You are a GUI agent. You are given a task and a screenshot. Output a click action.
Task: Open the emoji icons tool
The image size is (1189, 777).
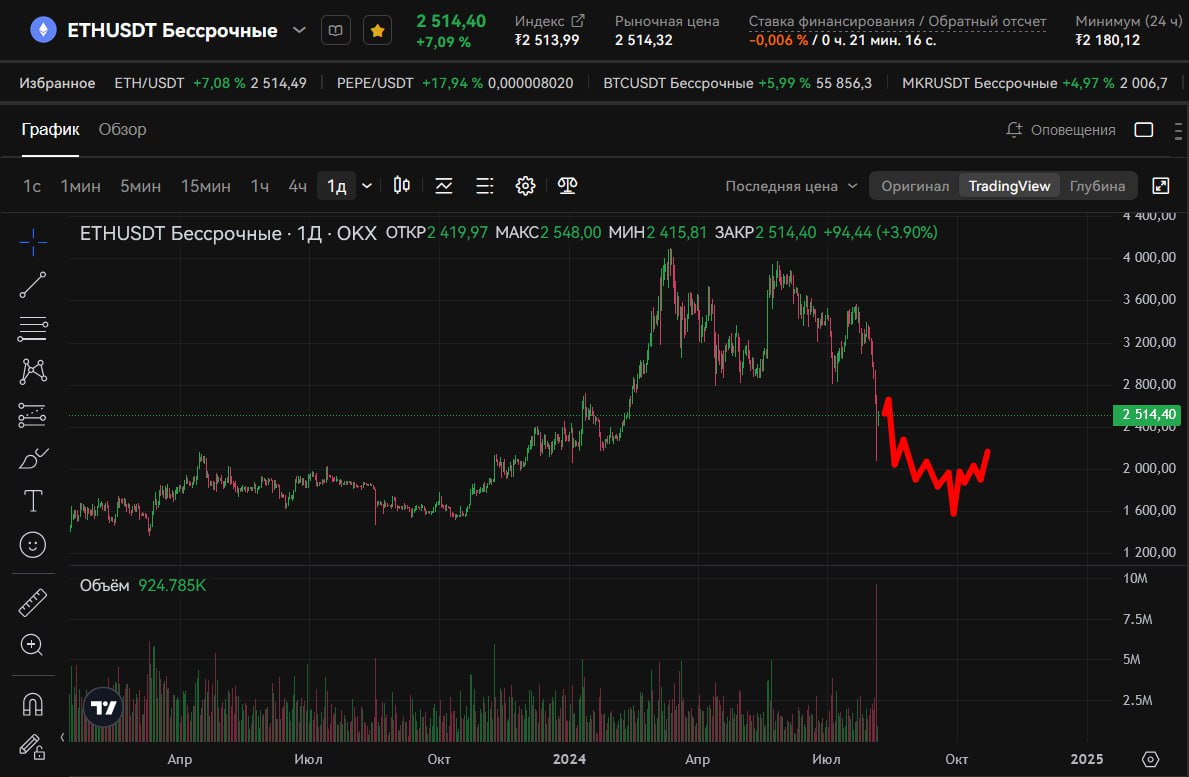pos(33,545)
